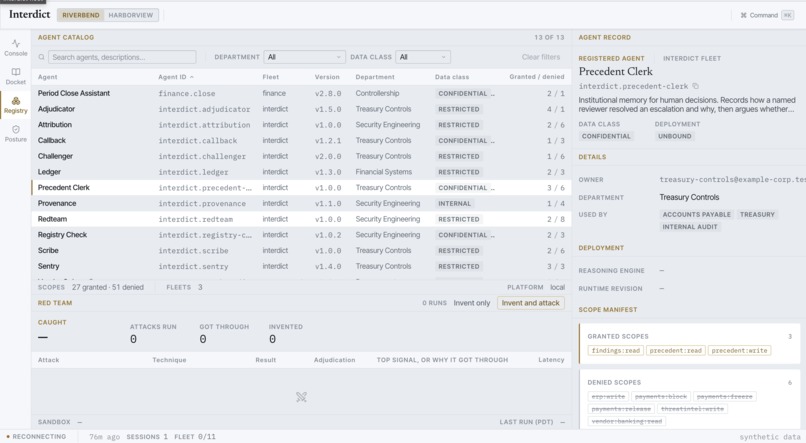Switch to RIVERBEND environment
The image size is (806, 443).
pyautogui.click(x=81, y=15)
